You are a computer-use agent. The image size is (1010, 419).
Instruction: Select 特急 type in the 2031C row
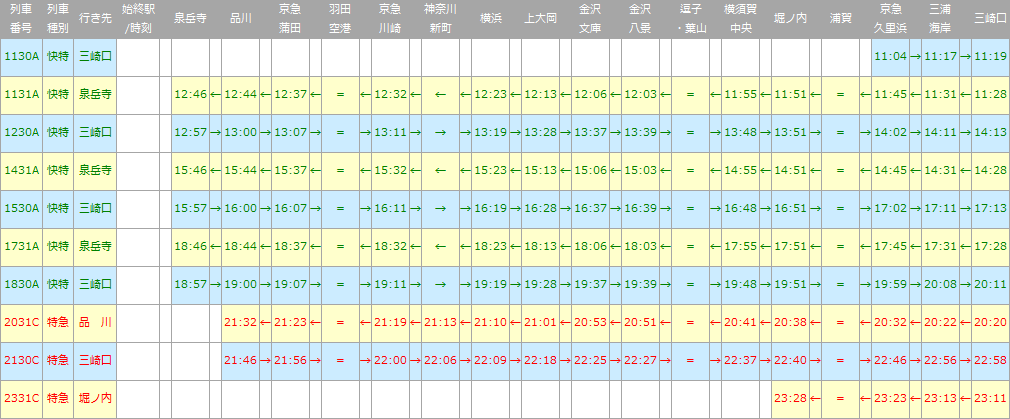58,322
